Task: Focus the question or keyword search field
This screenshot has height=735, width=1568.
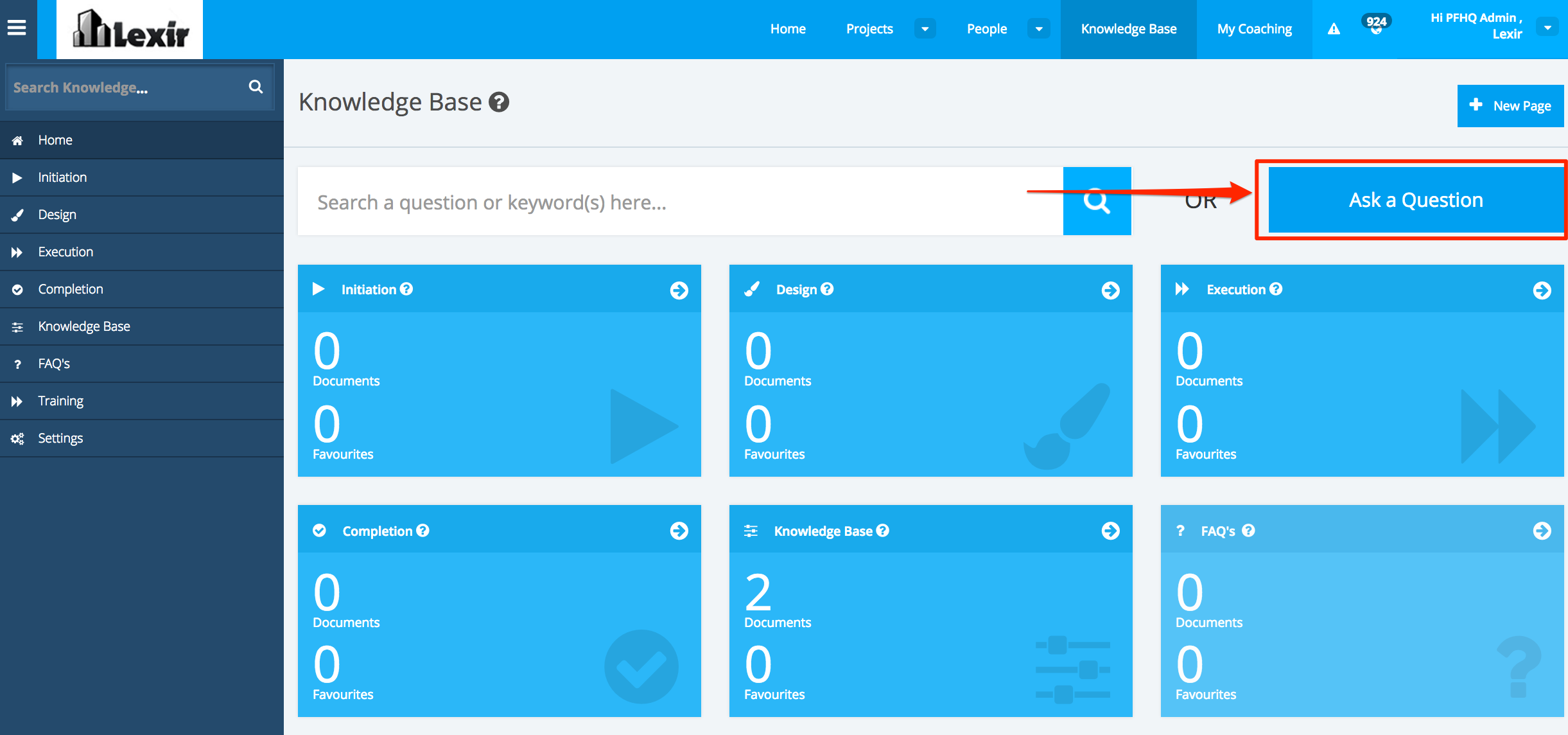Action: pyautogui.click(x=681, y=202)
